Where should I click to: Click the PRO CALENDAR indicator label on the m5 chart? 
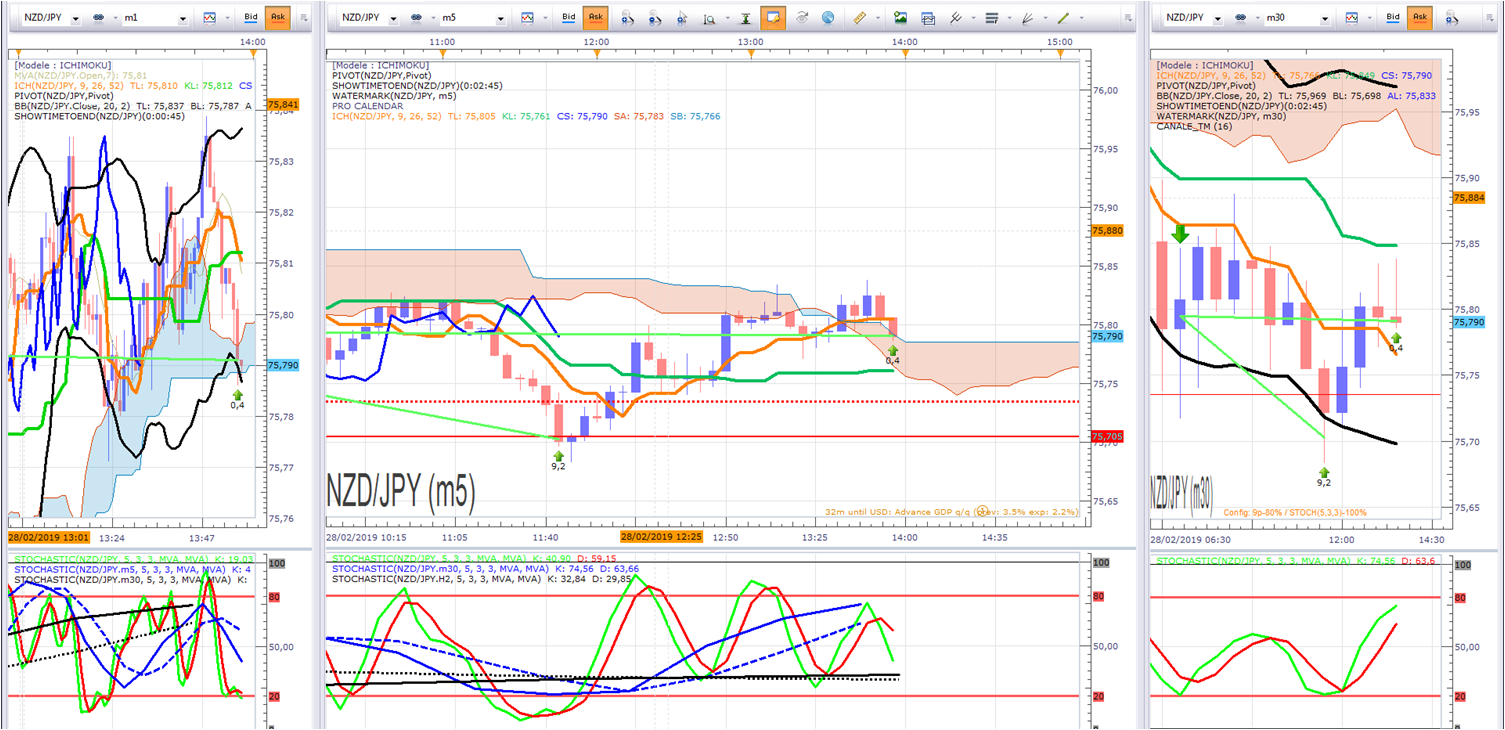pyautogui.click(x=367, y=106)
